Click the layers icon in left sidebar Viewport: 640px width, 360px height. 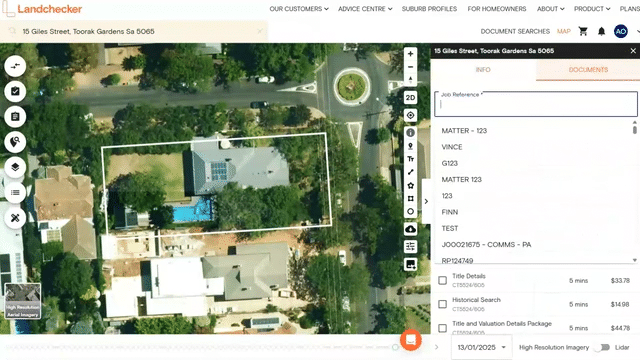[15, 167]
